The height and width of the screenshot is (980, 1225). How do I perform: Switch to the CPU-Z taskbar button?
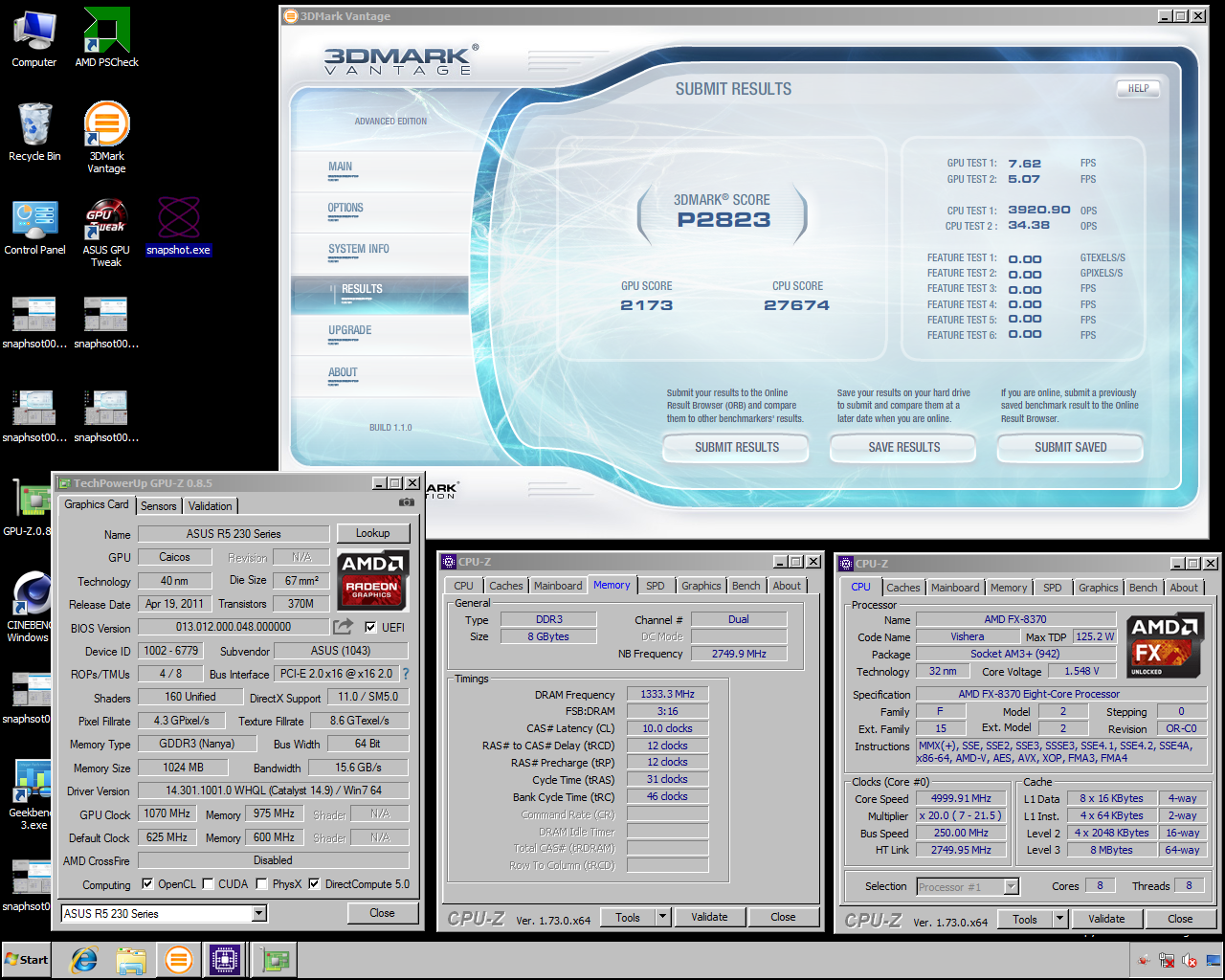(226, 960)
